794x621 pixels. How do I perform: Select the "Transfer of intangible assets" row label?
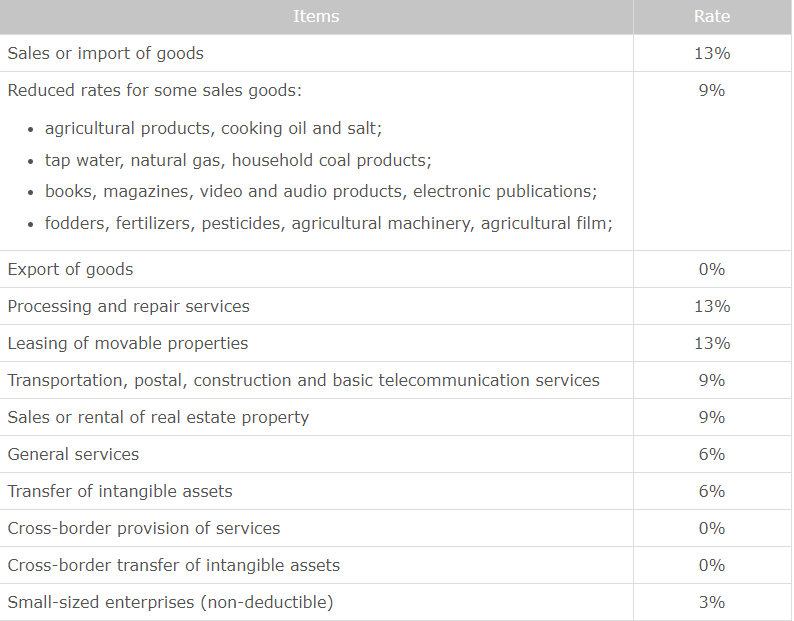coord(119,491)
